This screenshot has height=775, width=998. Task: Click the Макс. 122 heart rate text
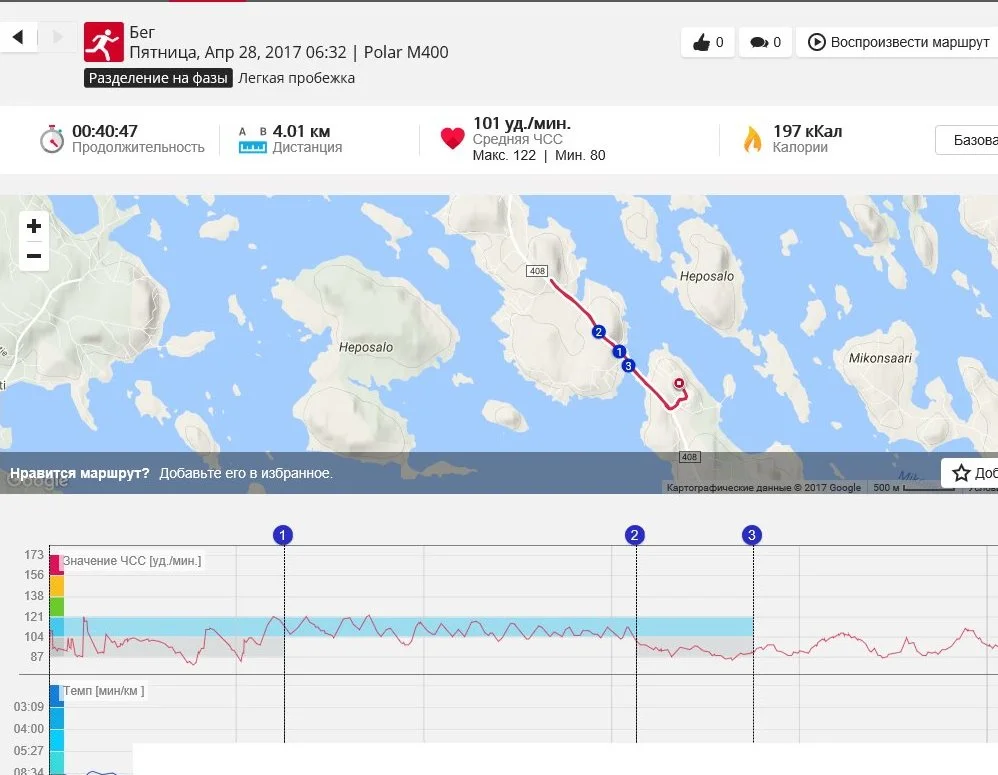(x=504, y=155)
